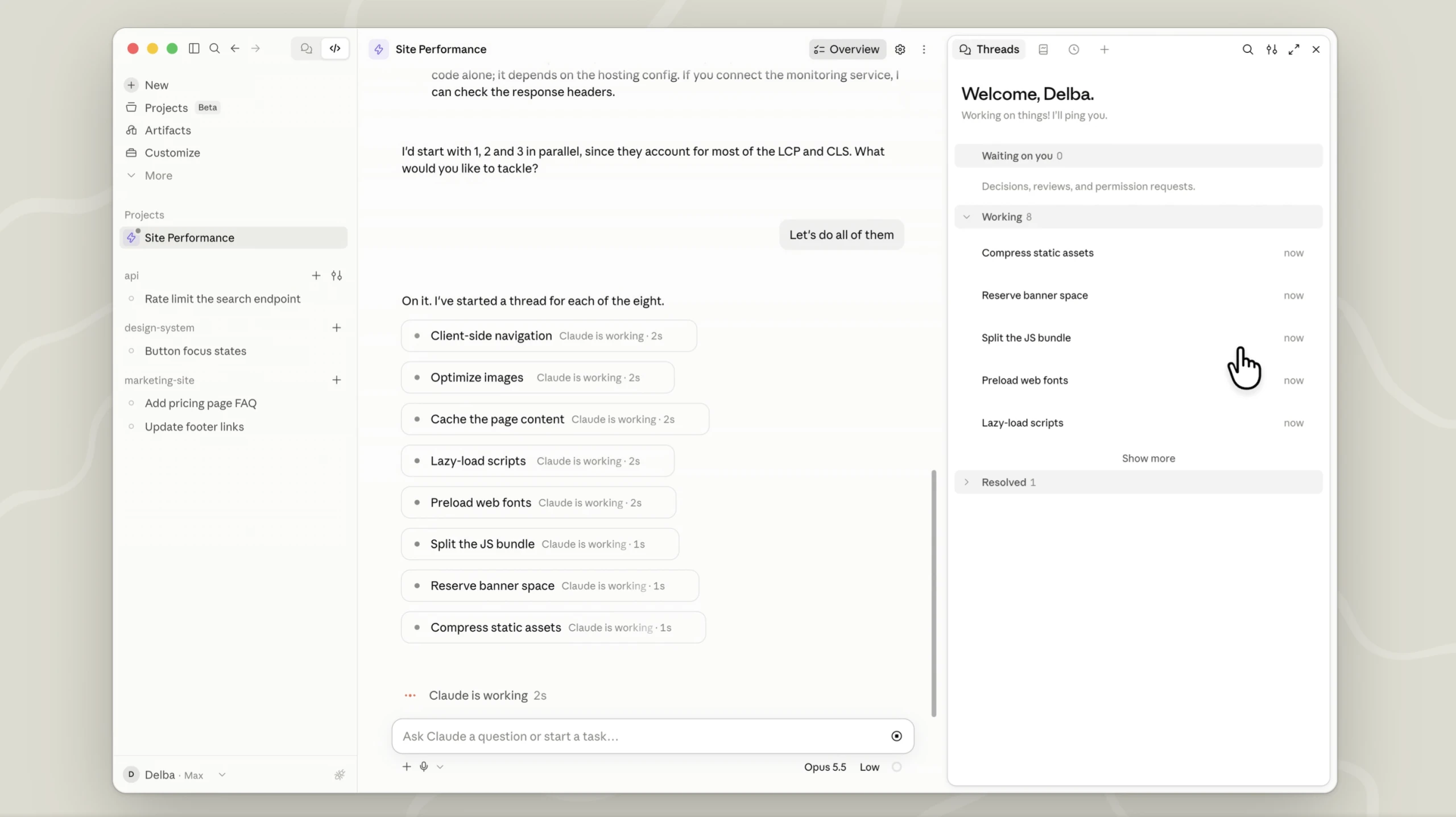
Task: Close the Threads panel
Action: point(1316,49)
